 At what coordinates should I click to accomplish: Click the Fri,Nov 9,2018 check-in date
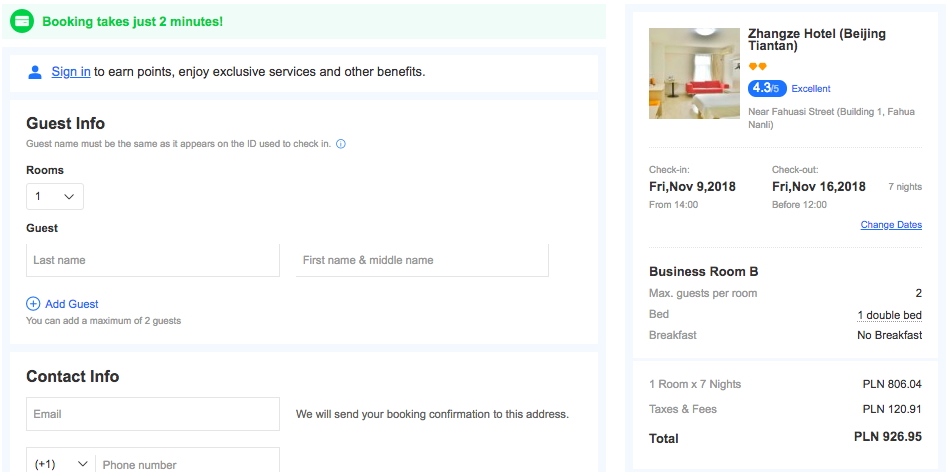coord(692,187)
